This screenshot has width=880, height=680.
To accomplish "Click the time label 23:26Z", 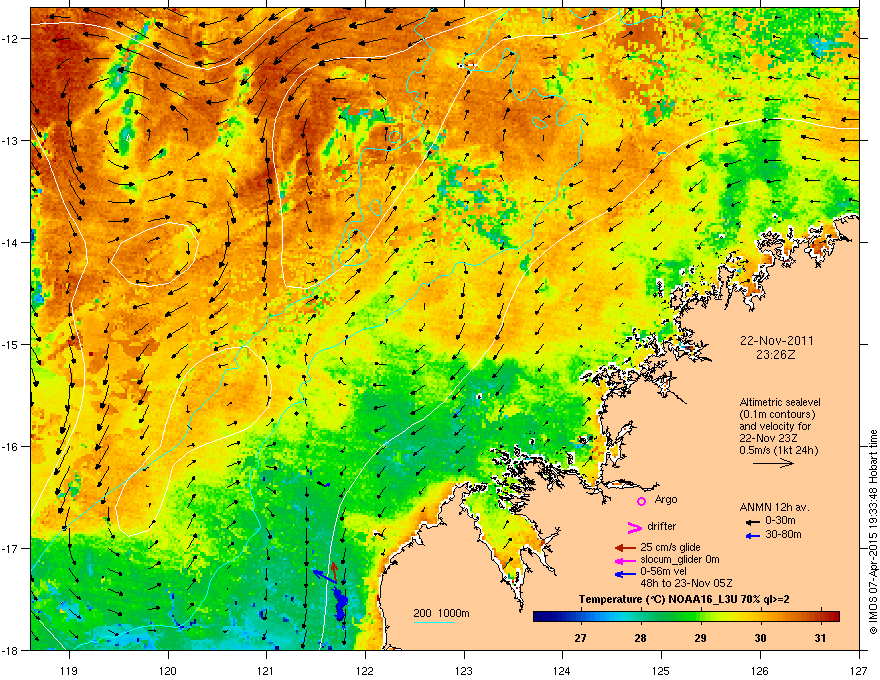I will coord(775,355).
